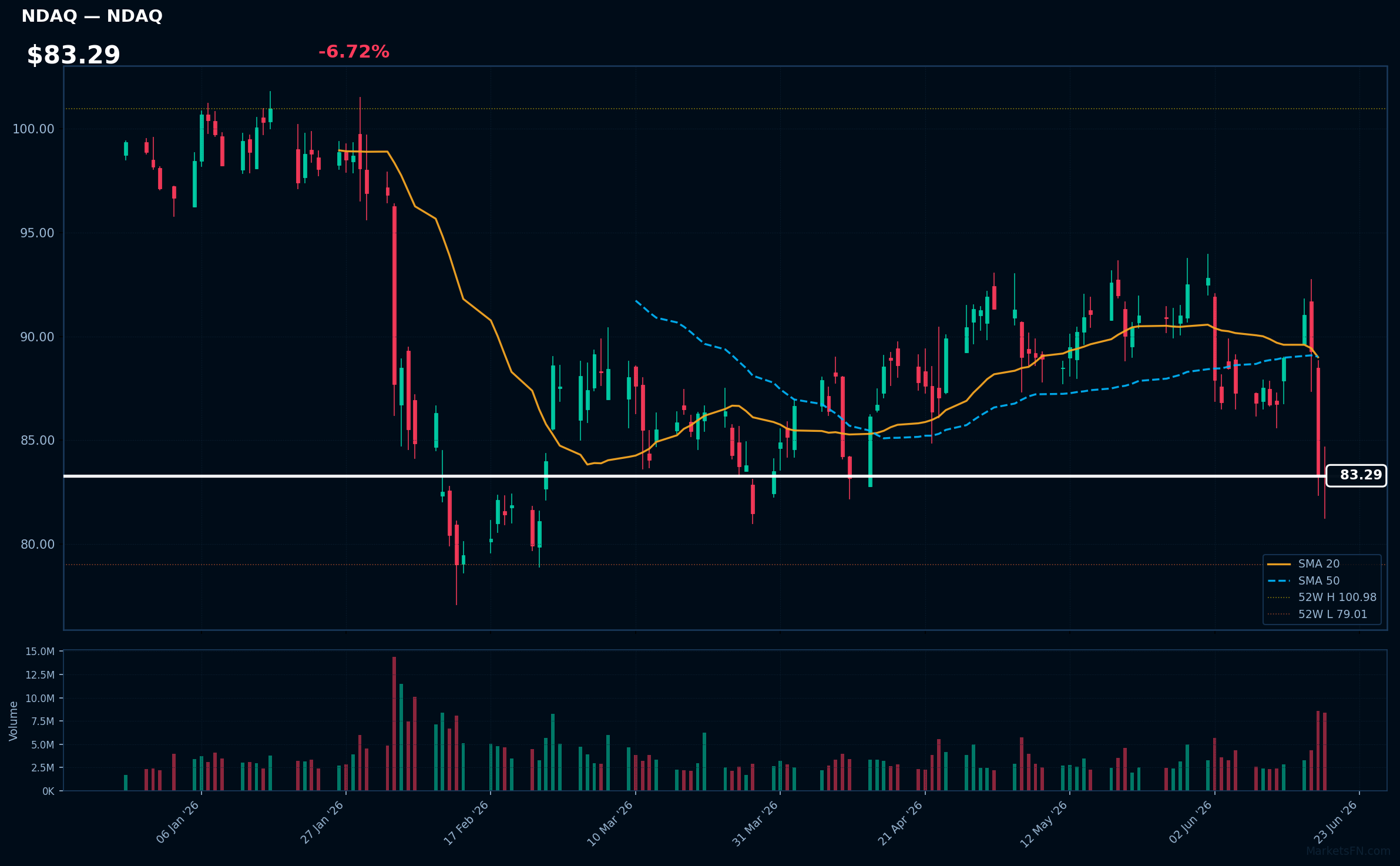Click the 10.0M volume axis label

[x=40, y=699]
